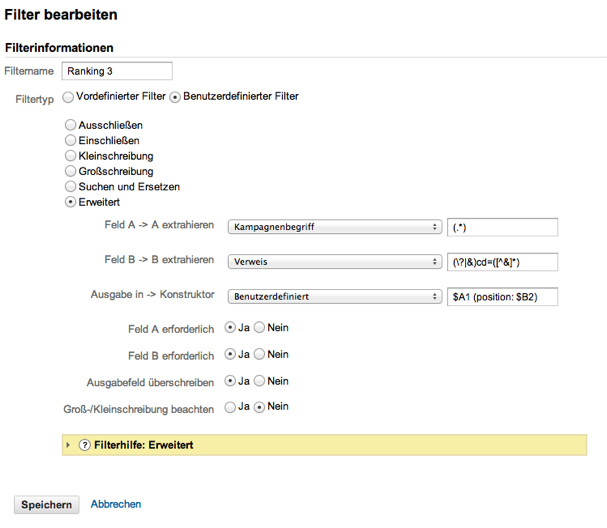Set Feld A erforderlich to Nein

(260, 327)
